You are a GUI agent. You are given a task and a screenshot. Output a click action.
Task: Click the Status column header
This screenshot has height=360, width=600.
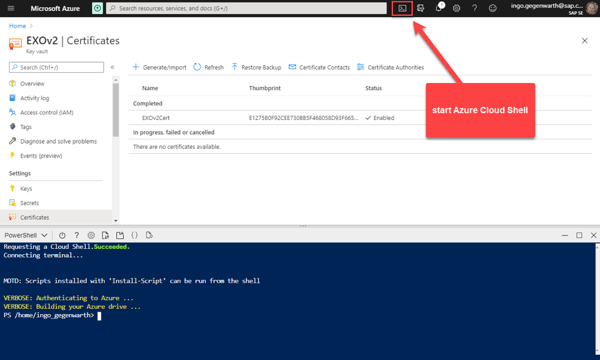373,88
